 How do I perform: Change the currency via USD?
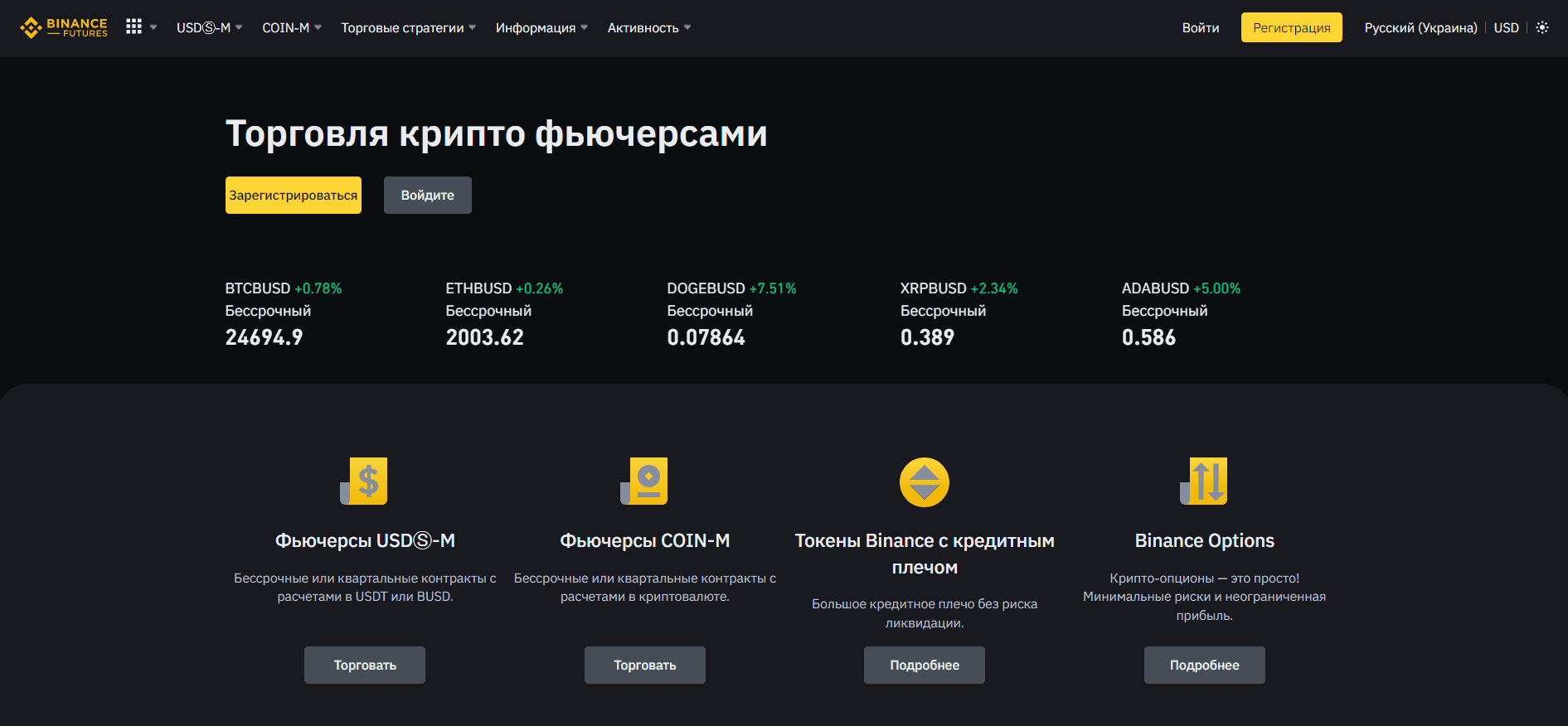[1507, 27]
